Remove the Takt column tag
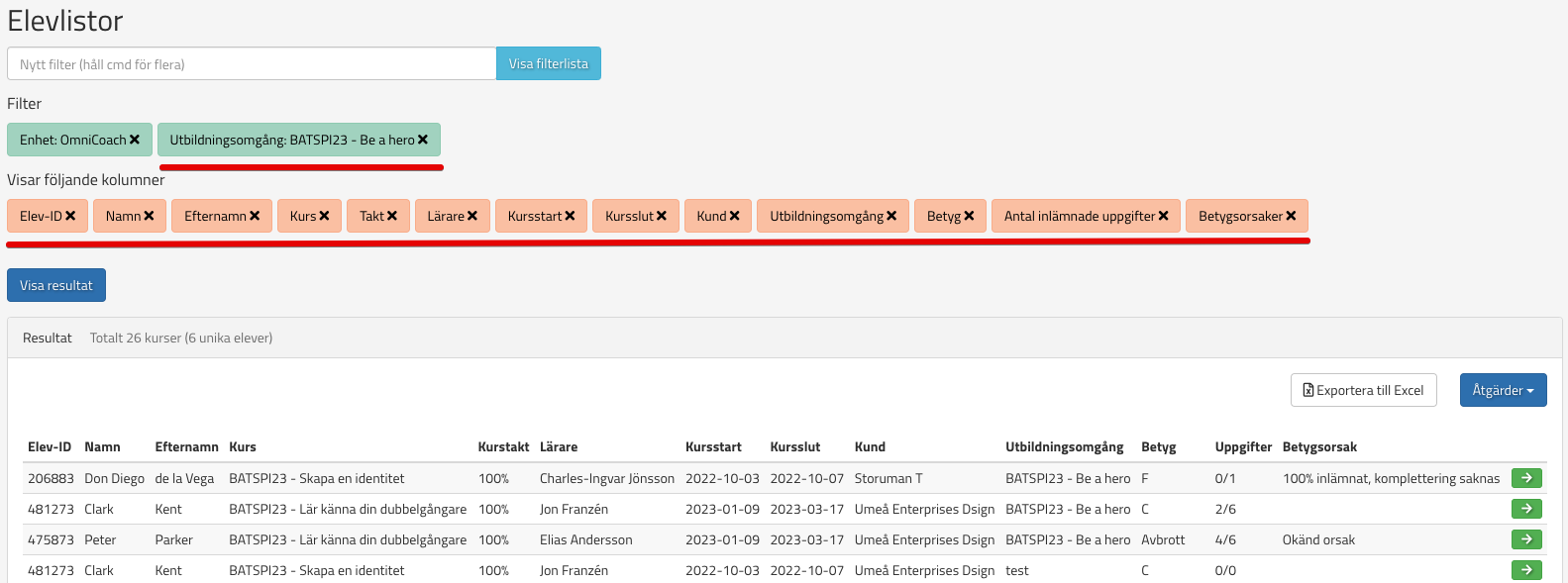The width and height of the screenshot is (1568, 583). point(392,216)
